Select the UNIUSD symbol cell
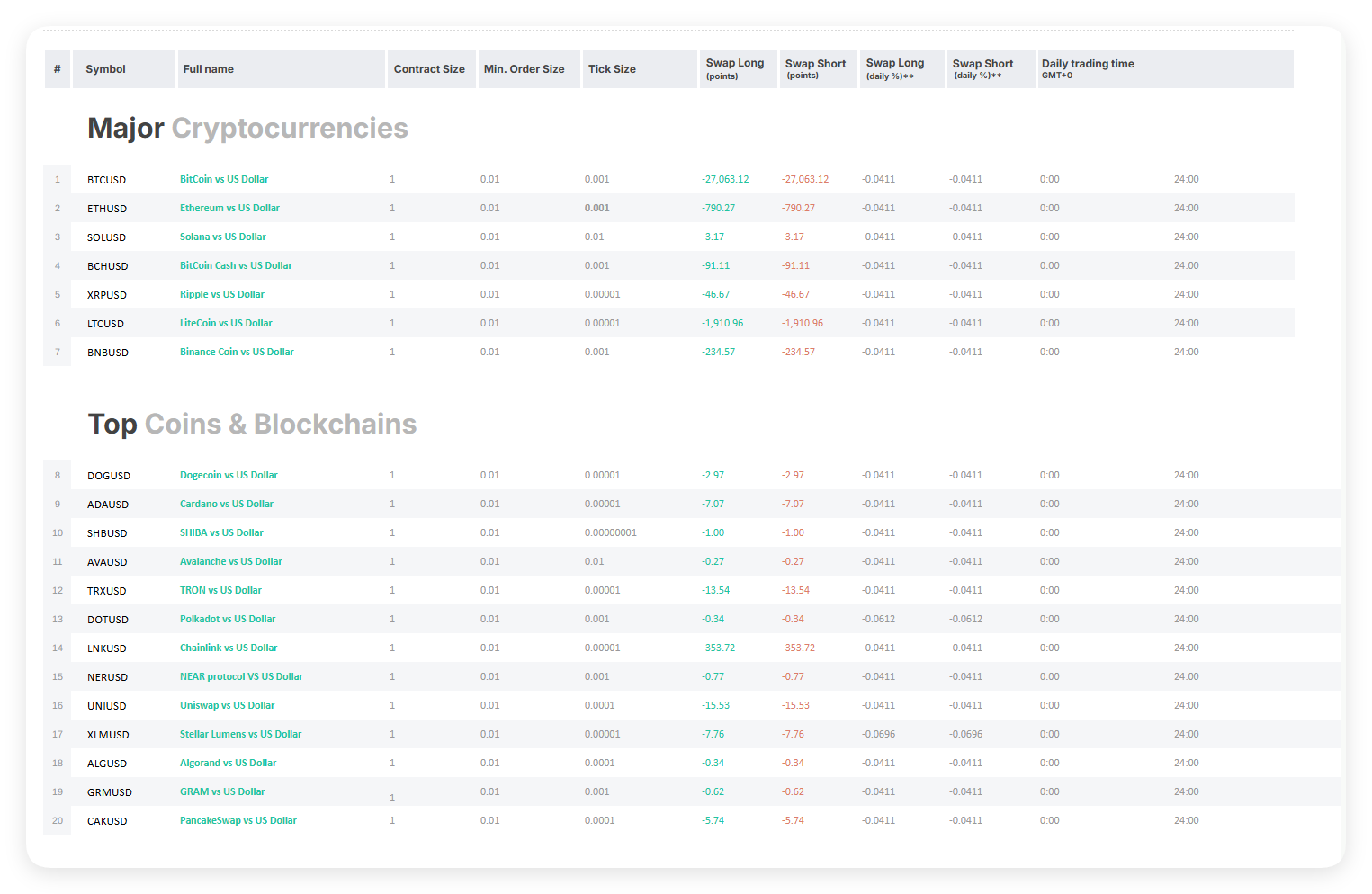The width and height of the screenshot is (1372, 894). [x=107, y=706]
